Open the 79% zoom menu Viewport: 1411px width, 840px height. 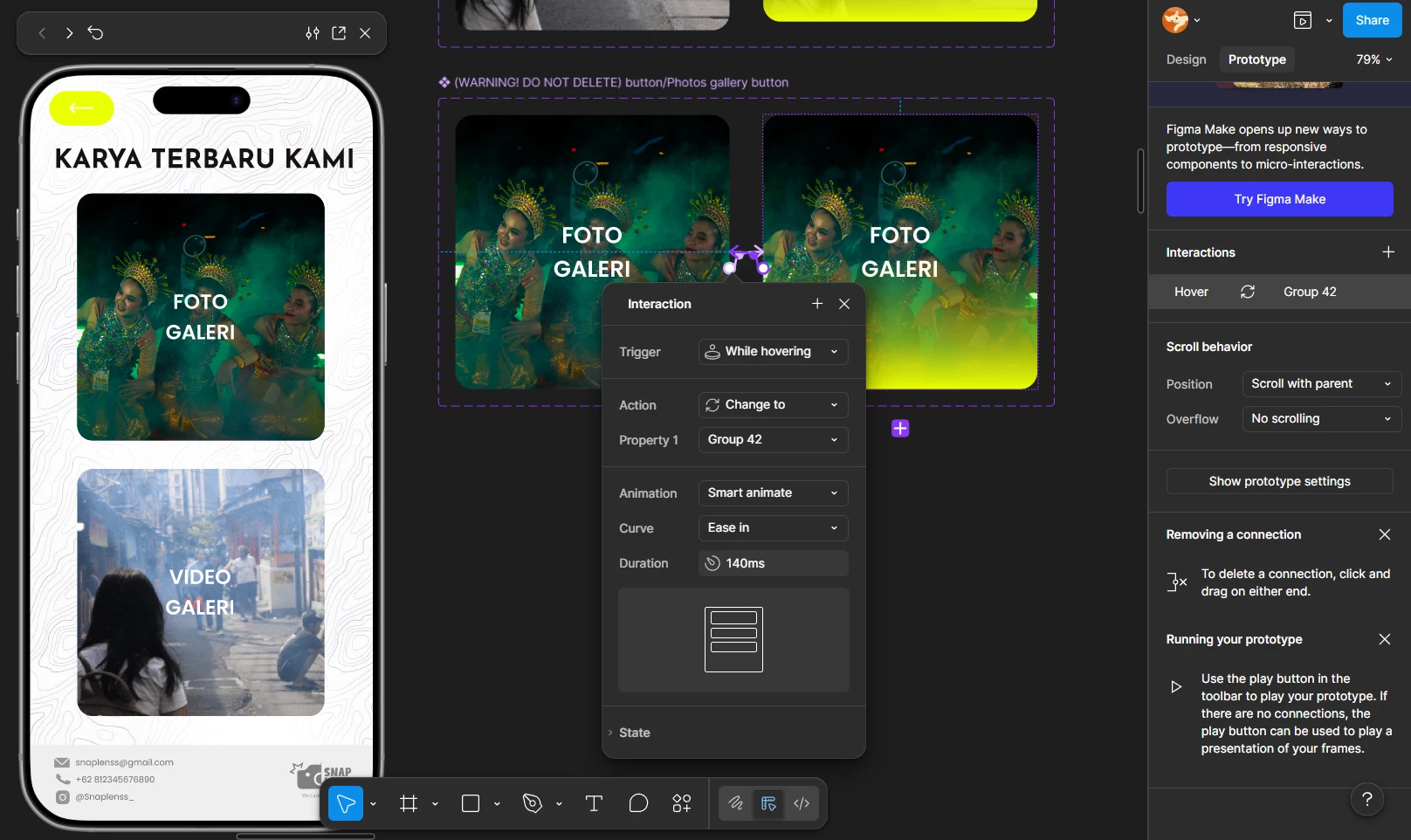pos(1373,59)
